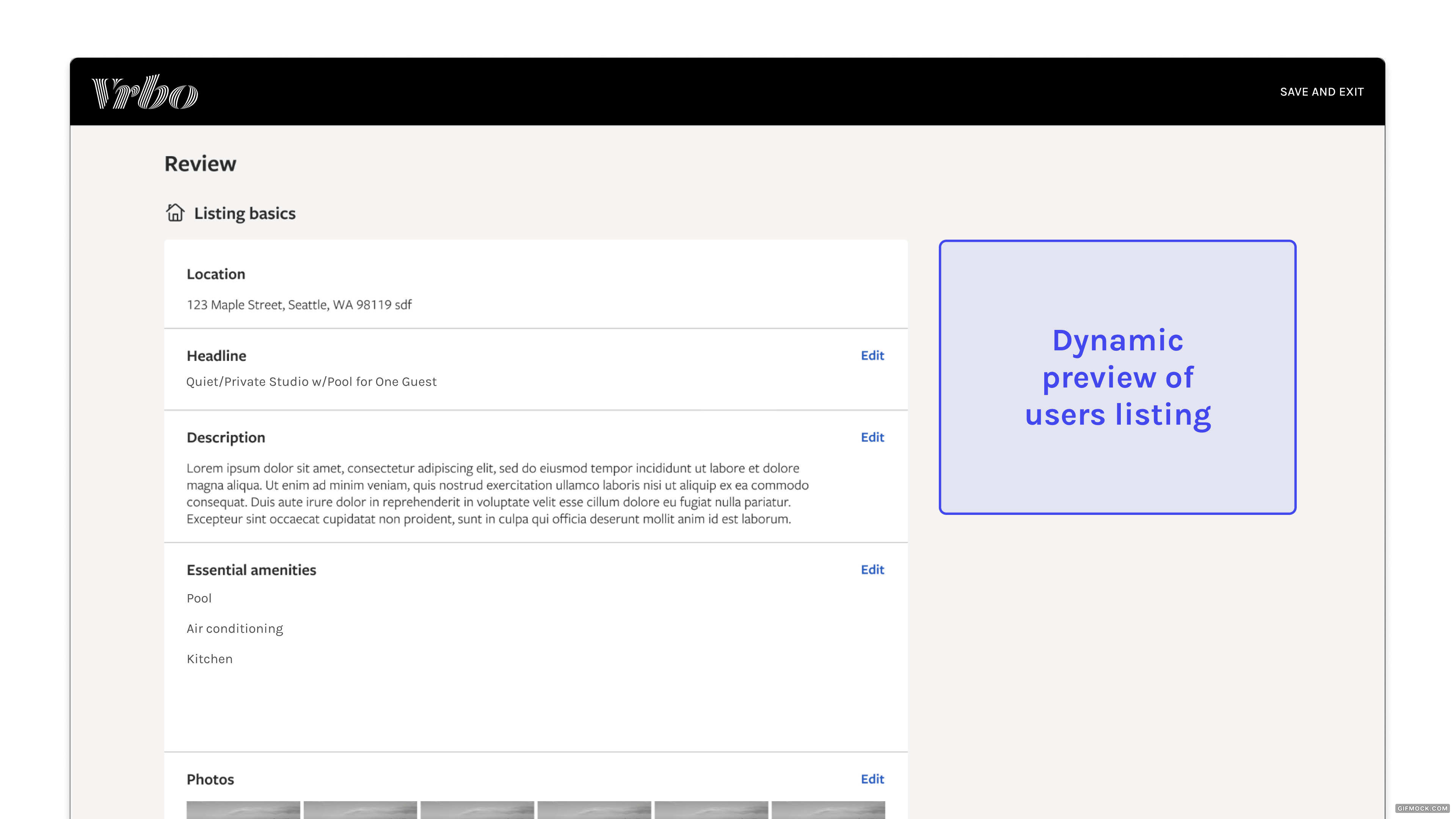This screenshot has width=1456, height=819.
Task: Select the Kitchen amenity
Action: click(210, 659)
